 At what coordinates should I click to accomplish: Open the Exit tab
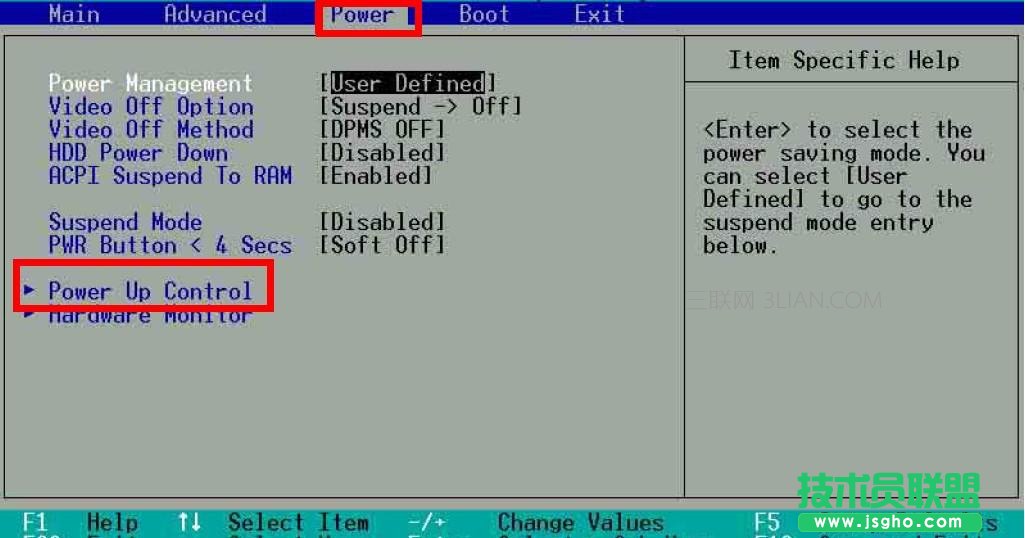599,14
